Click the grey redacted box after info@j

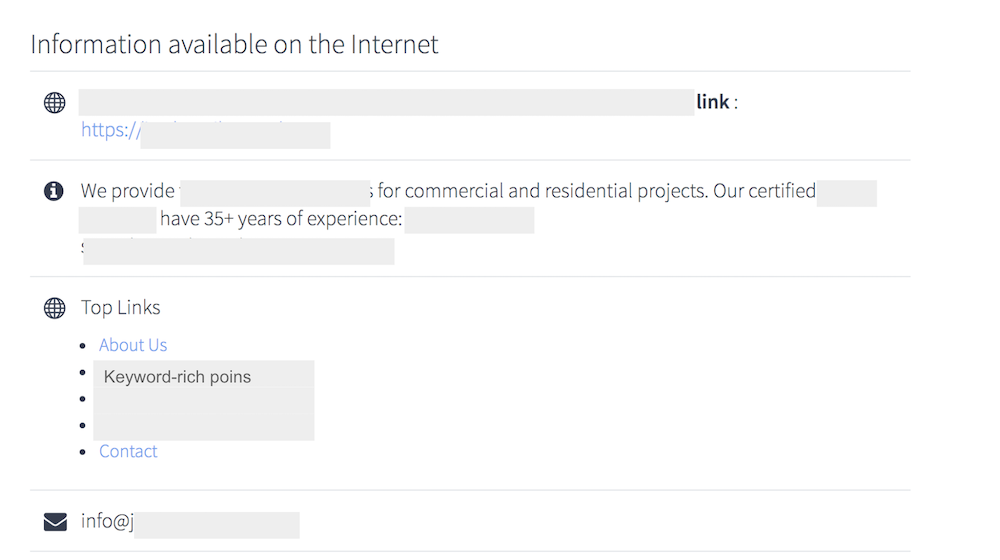(217, 525)
